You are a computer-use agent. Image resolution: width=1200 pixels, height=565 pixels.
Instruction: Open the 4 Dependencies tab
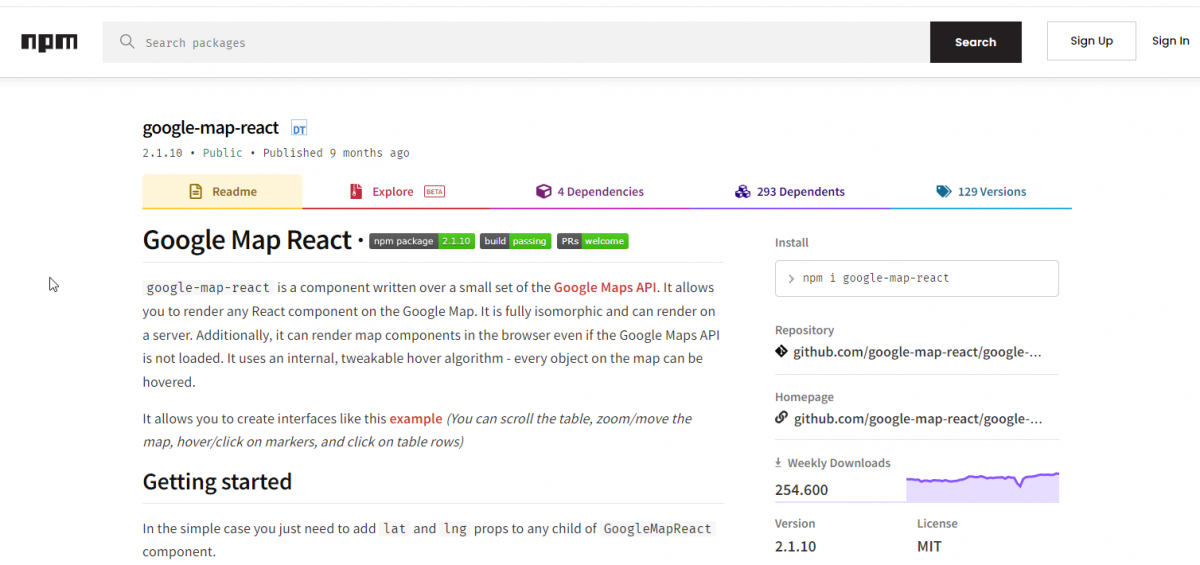point(590,192)
